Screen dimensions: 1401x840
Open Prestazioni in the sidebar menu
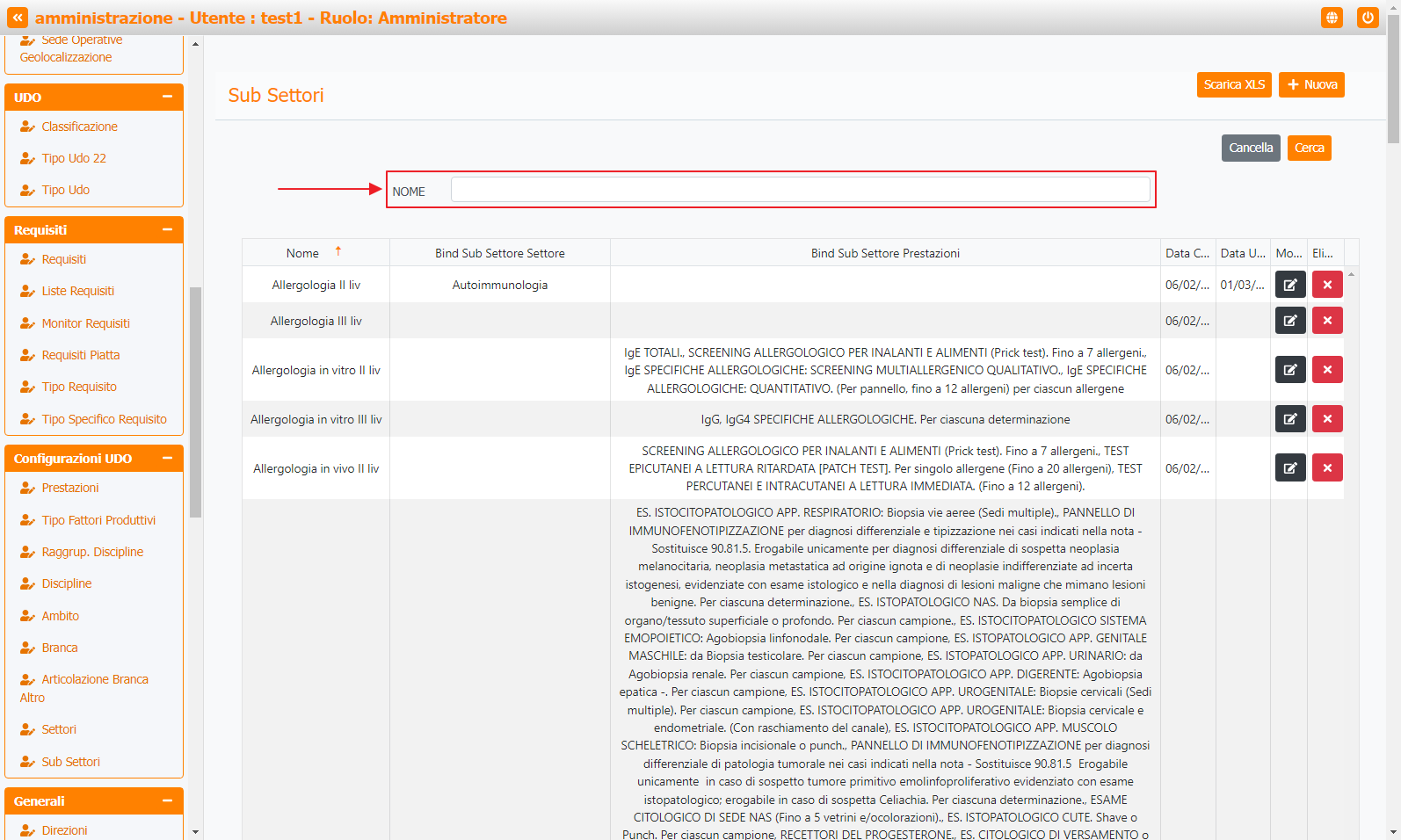[70, 488]
